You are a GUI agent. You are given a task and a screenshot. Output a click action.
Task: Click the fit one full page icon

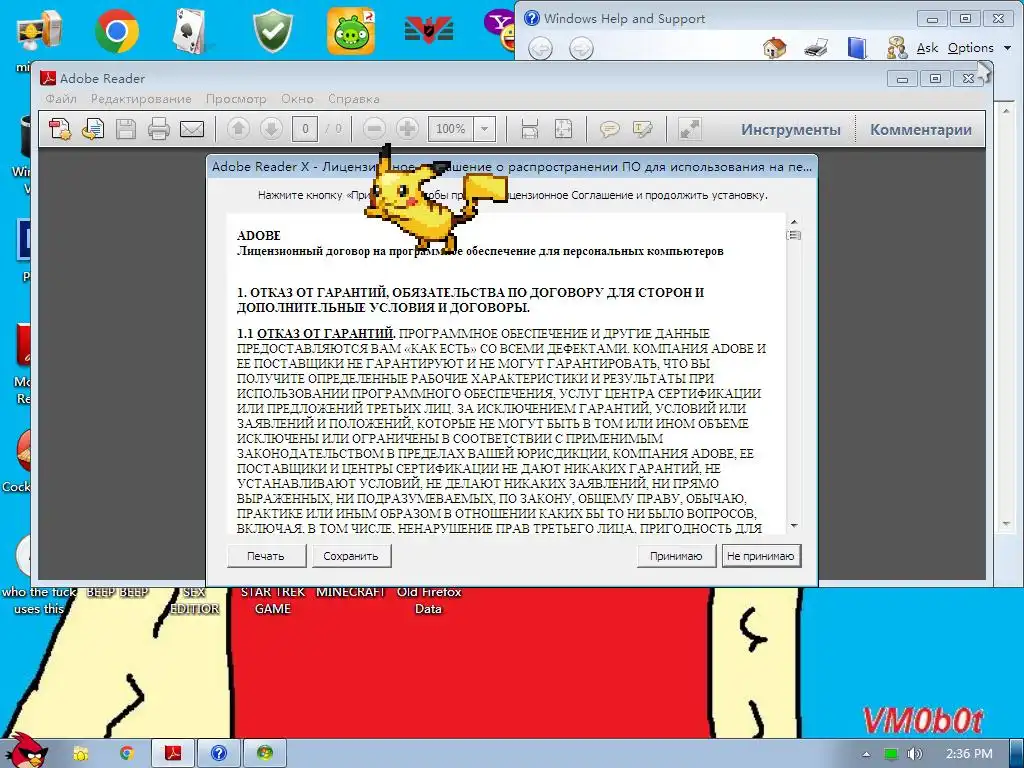(x=563, y=129)
